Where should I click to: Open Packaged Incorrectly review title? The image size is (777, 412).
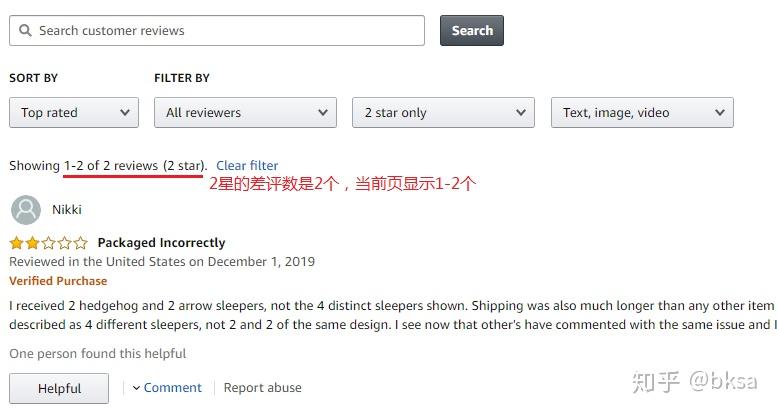161,243
